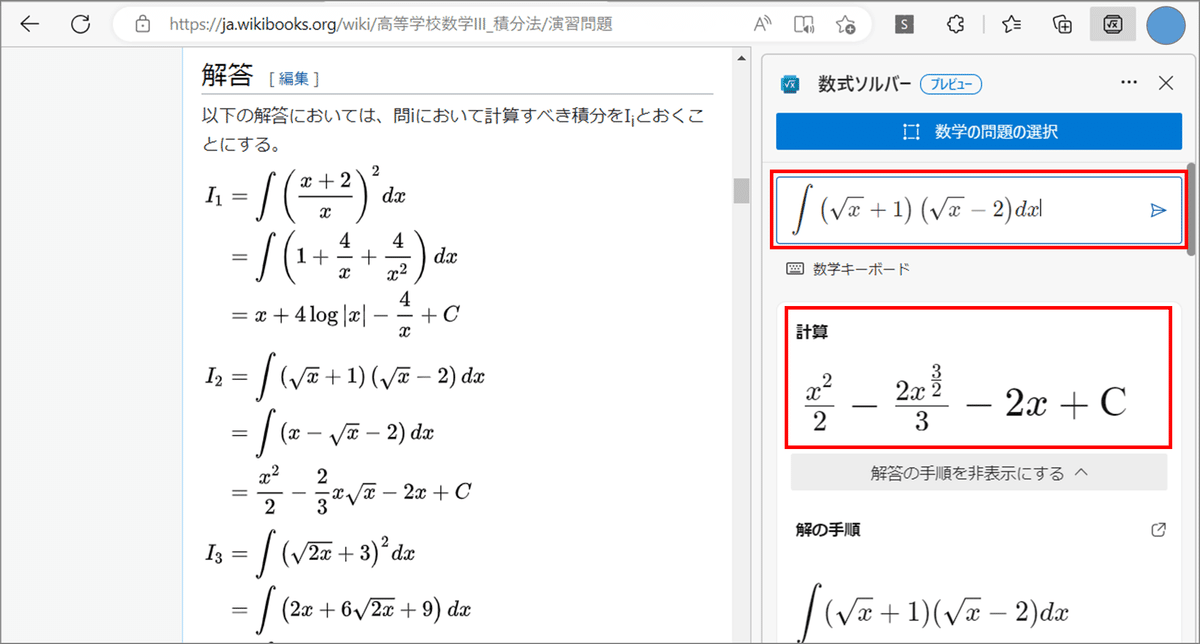Image resolution: width=1200 pixels, height=644 pixels.
Task: Click the I₃ integral formula line
Action: point(312,552)
